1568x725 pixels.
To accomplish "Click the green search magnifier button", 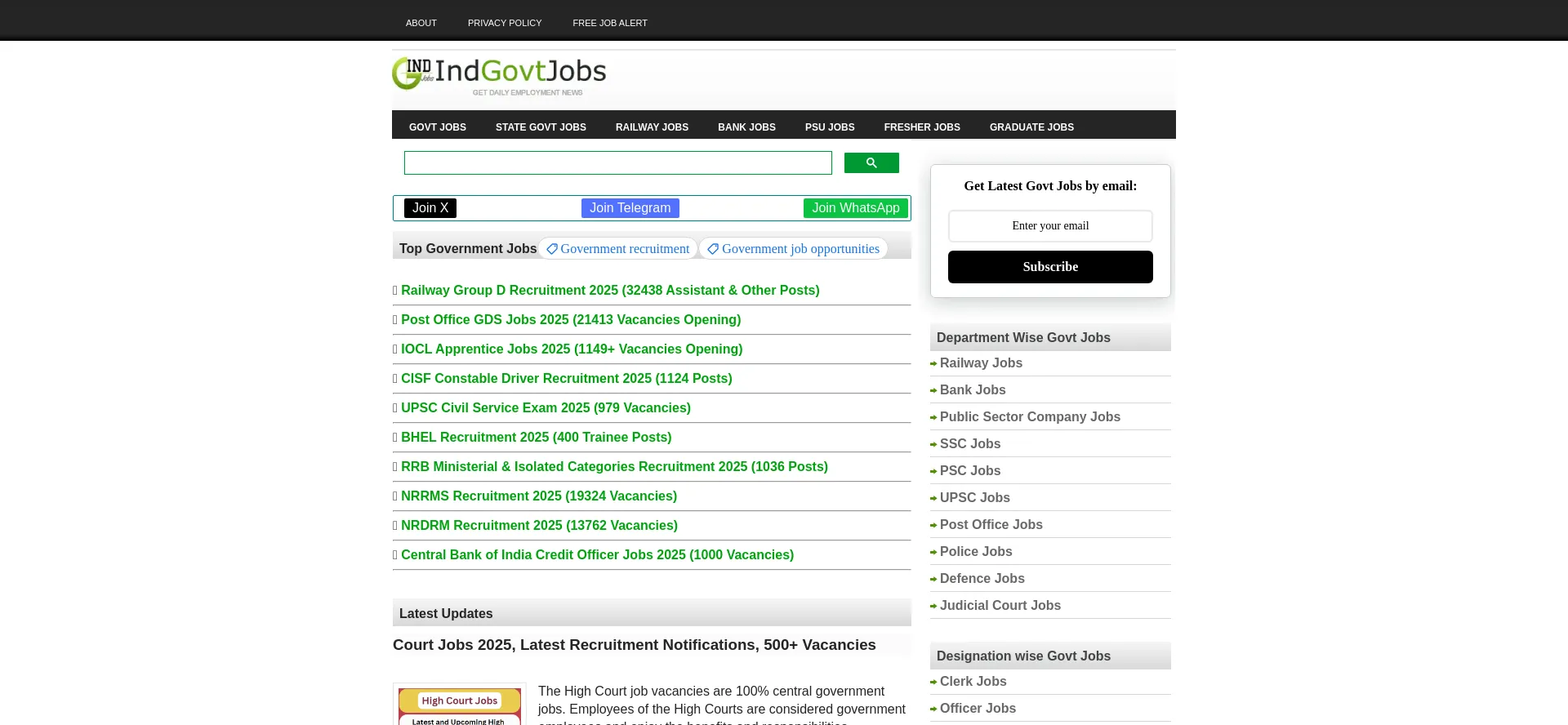I will click(871, 163).
